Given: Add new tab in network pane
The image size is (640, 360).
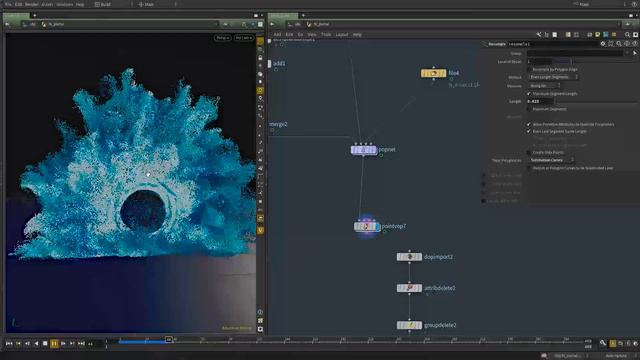Looking at the screenshot, I should (x=303, y=16).
